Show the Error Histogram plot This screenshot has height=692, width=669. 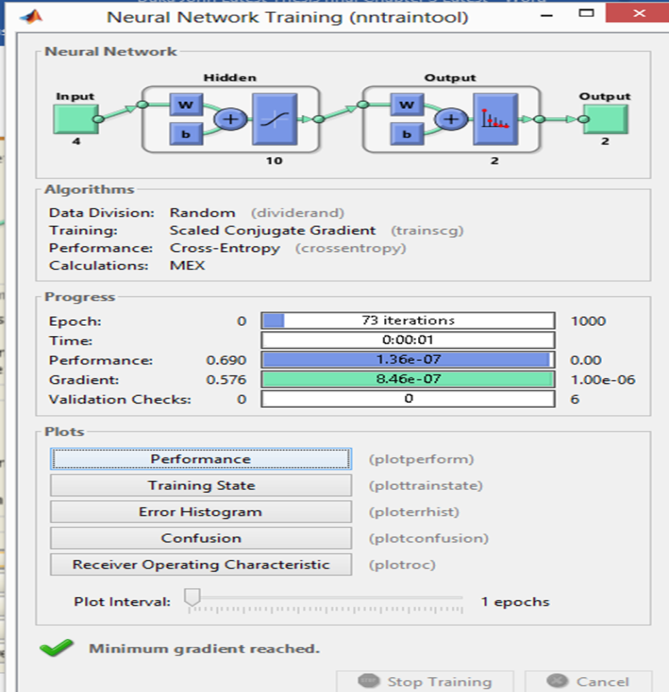coord(201,511)
